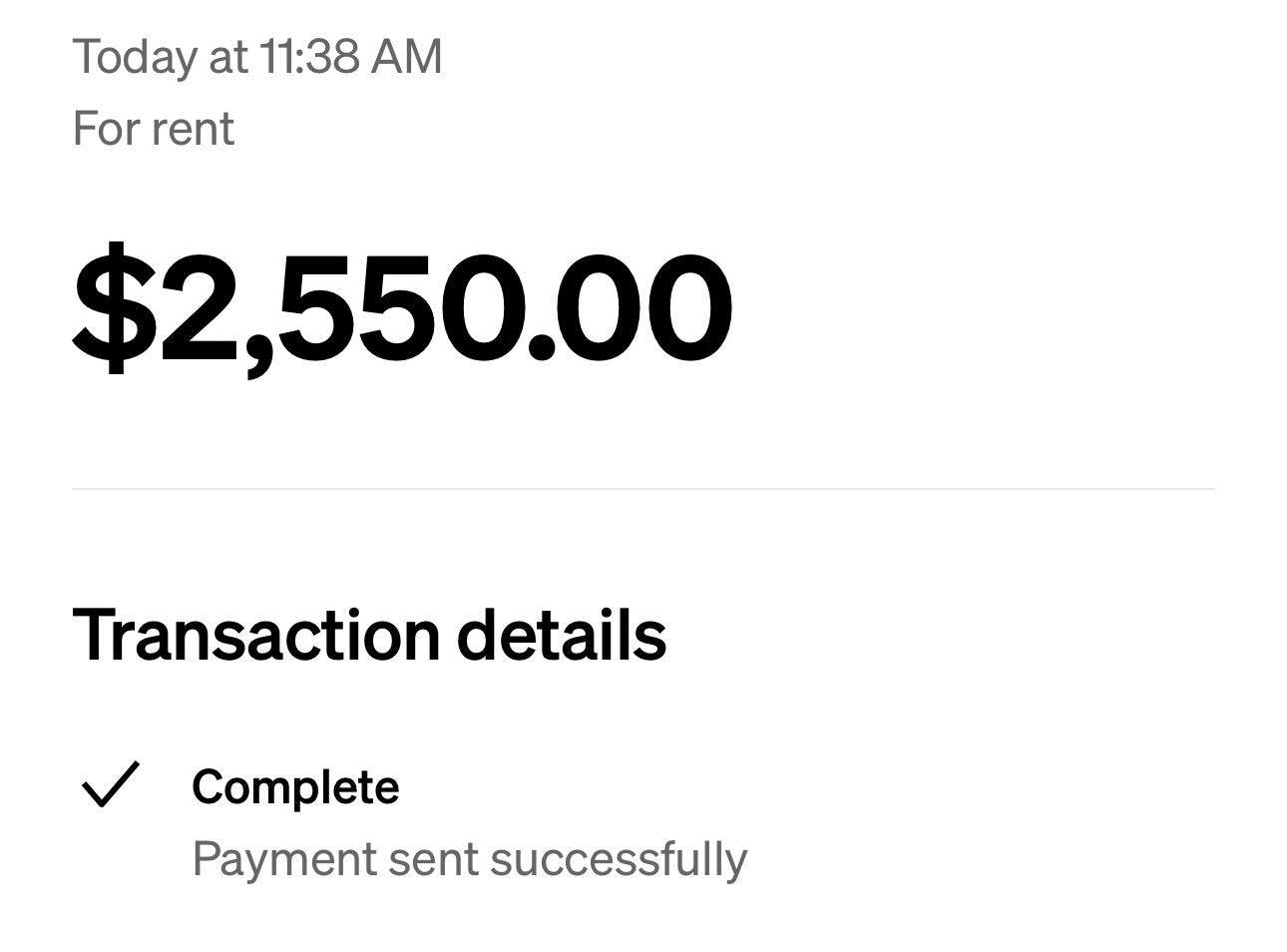
Task: Tap the "Payment sent successfully" message
Action: (x=469, y=858)
